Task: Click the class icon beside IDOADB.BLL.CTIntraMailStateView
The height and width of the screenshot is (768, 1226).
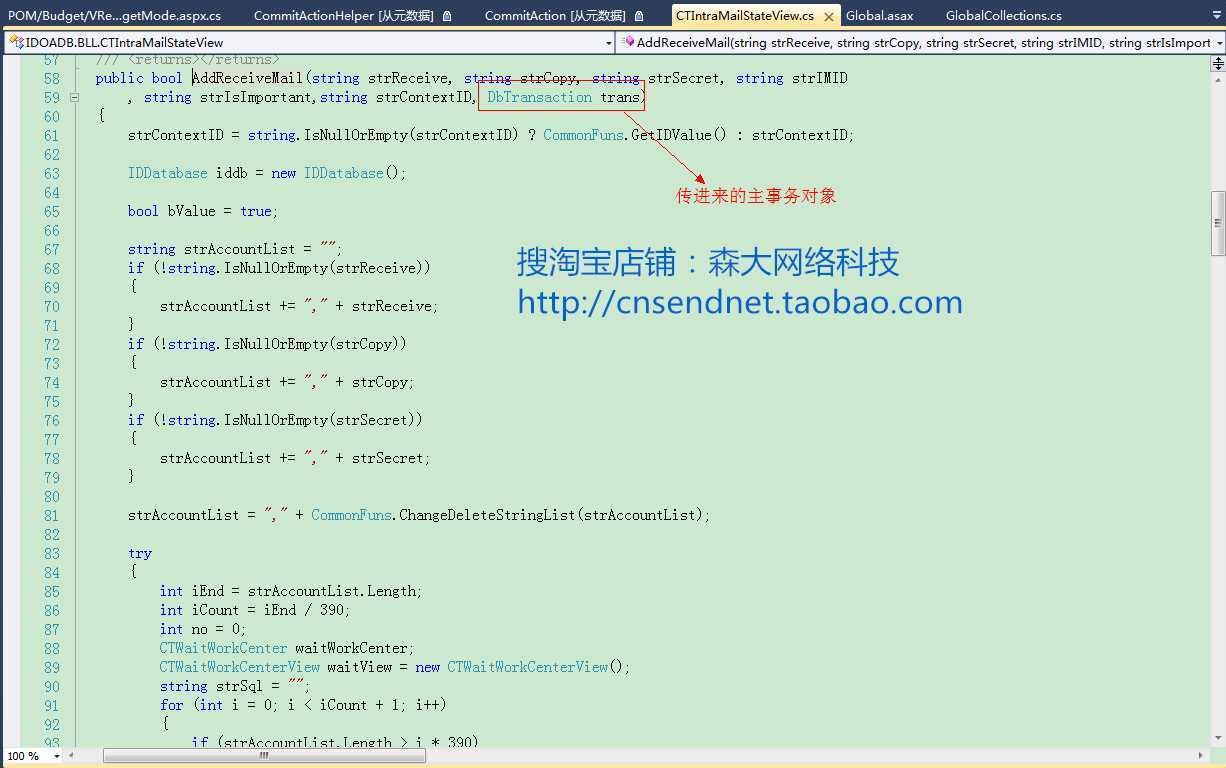Action: (15, 42)
